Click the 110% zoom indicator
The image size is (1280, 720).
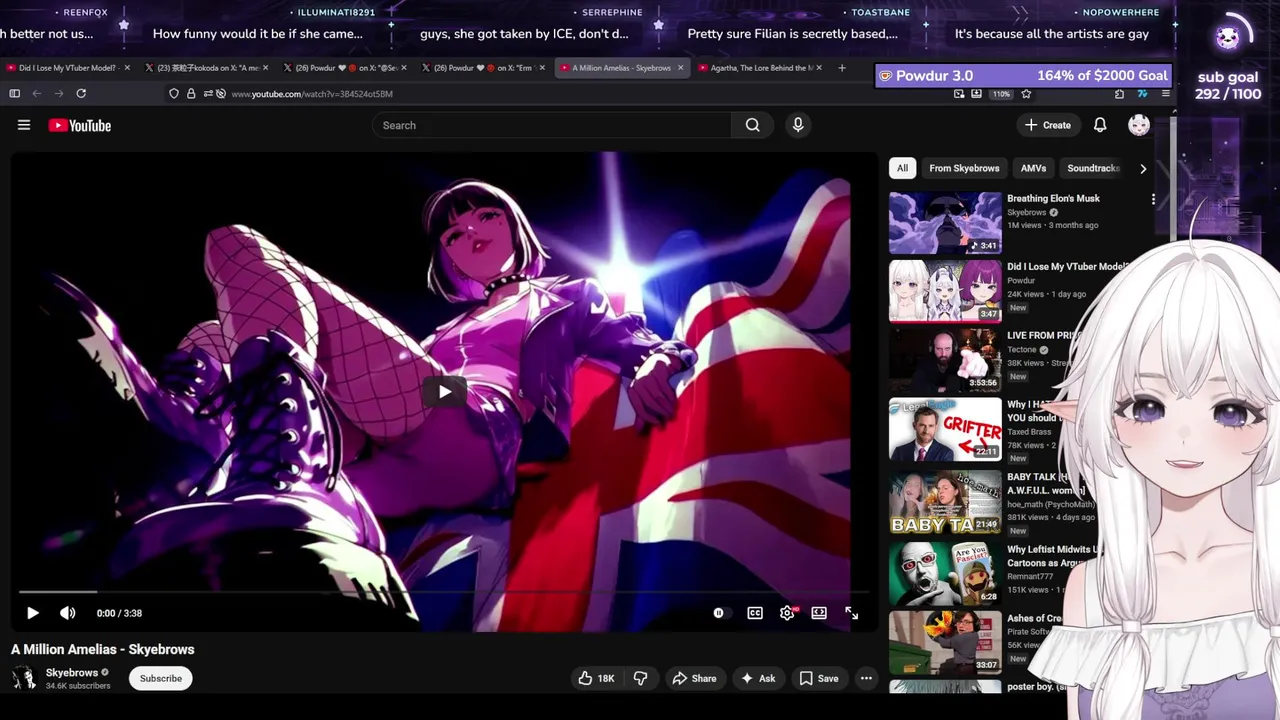point(1001,94)
